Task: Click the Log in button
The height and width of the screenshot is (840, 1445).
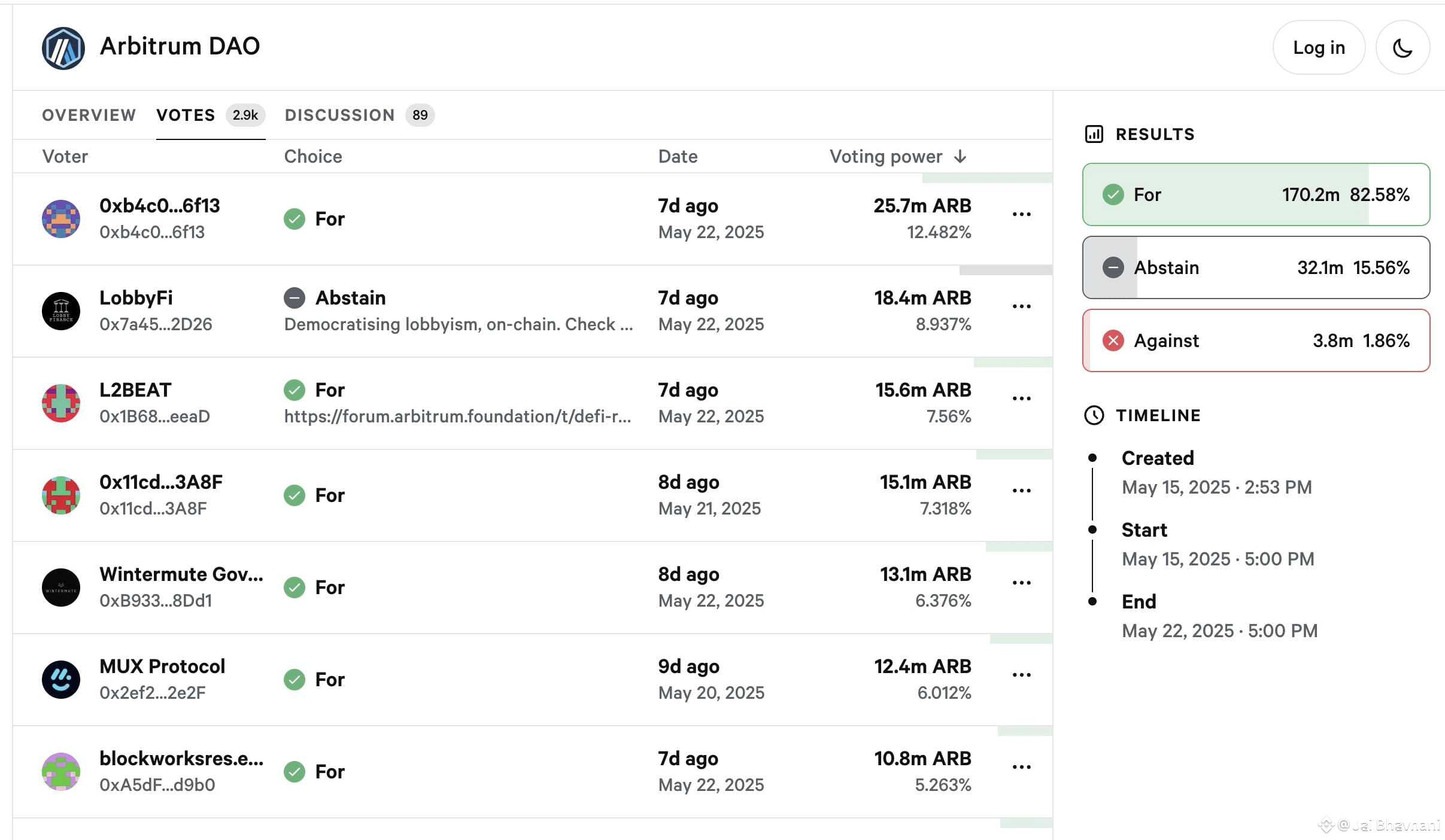Action: [x=1319, y=47]
